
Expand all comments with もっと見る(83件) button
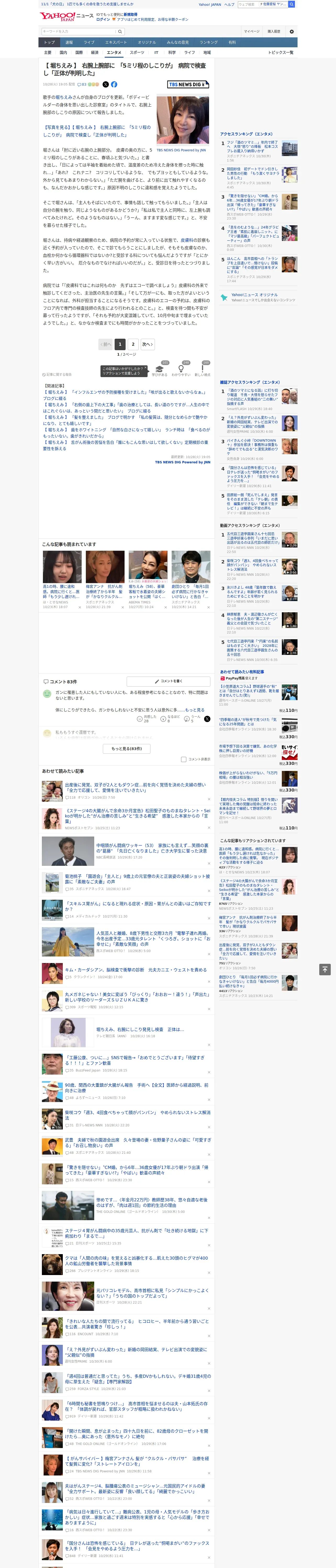coord(127,748)
